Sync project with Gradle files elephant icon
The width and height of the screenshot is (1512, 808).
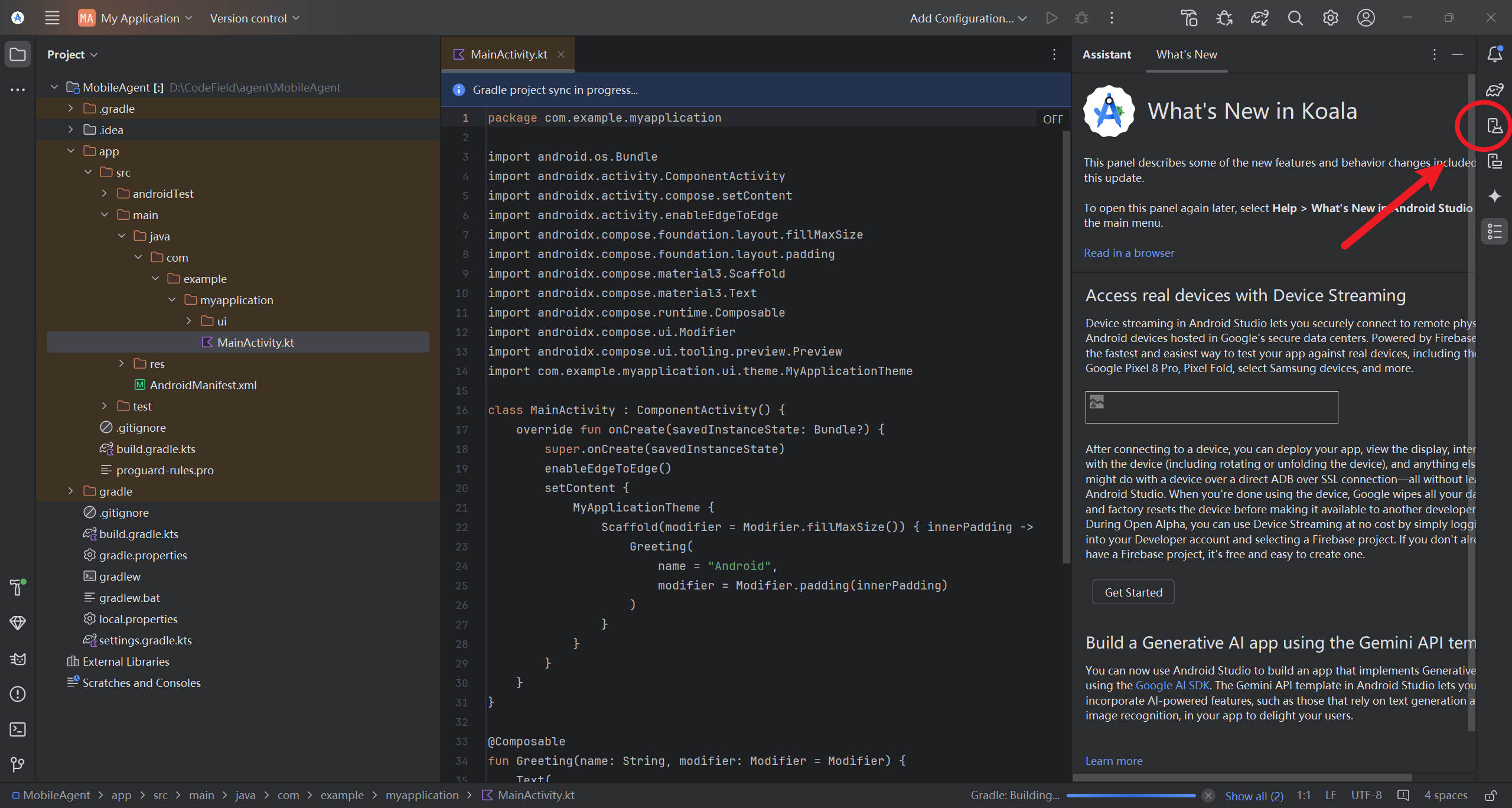pos(1260,18)
